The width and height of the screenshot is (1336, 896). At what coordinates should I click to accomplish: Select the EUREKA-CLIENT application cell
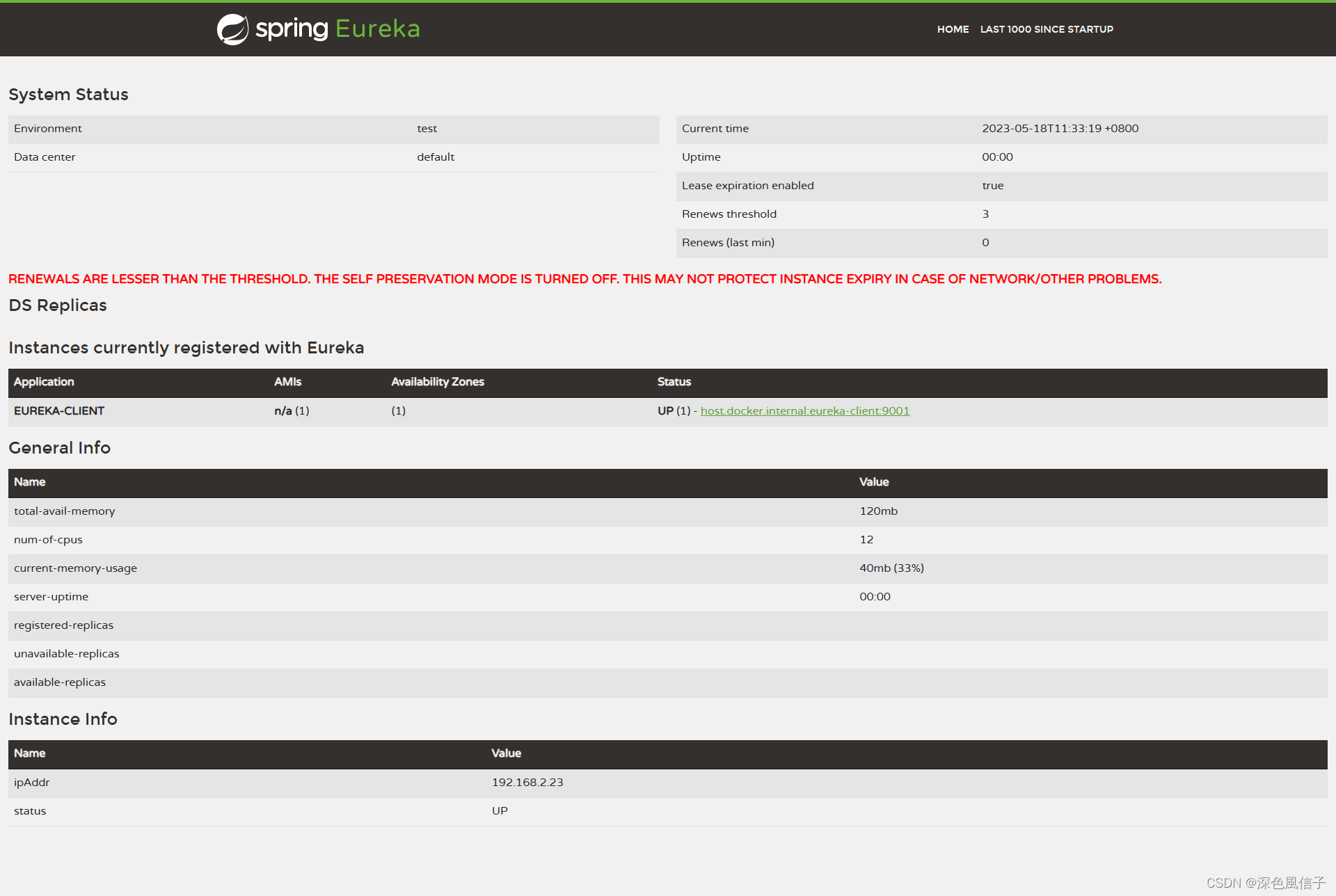click(59, 411)
